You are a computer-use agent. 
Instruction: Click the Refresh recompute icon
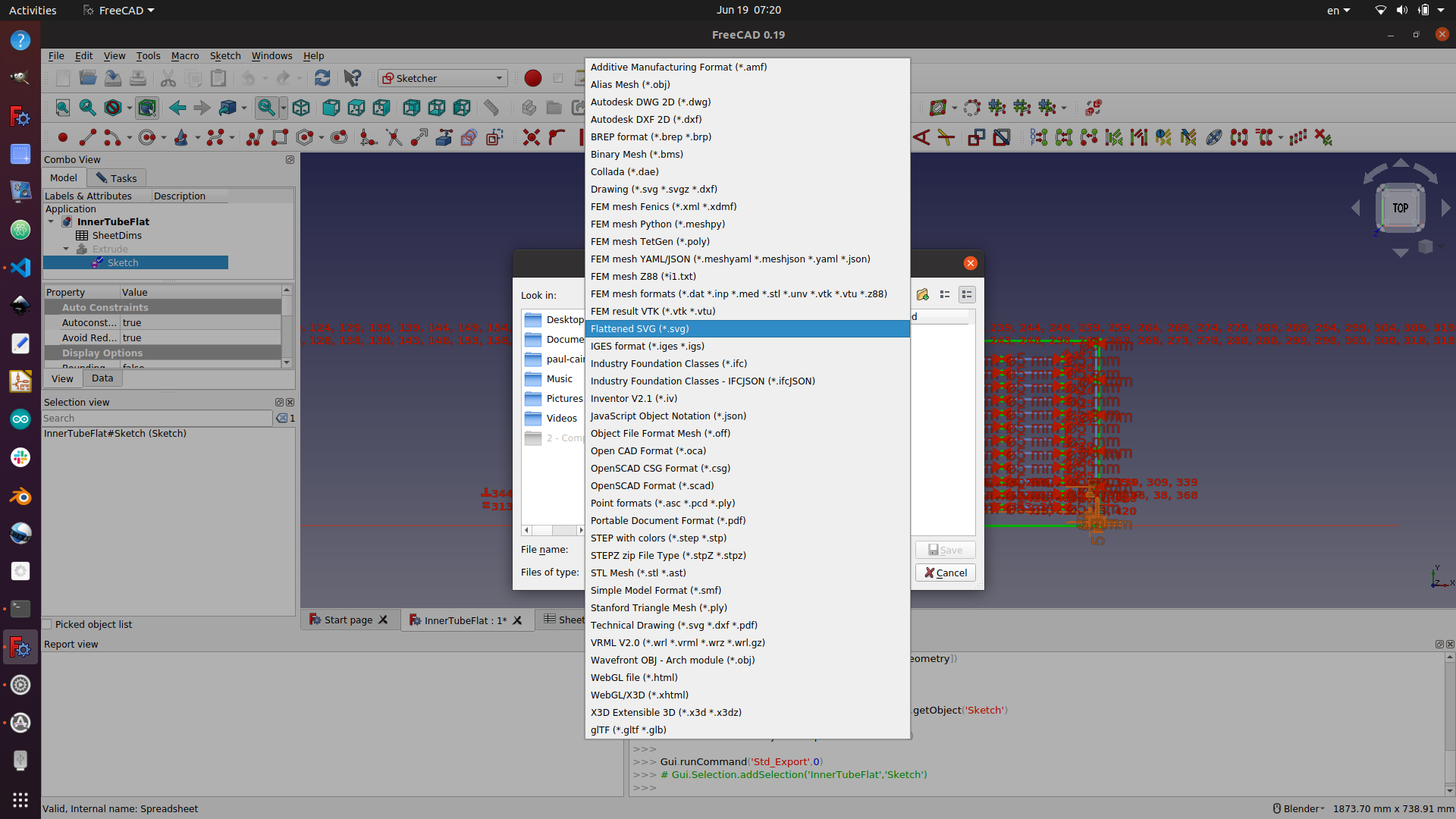(x=322, y=78)
